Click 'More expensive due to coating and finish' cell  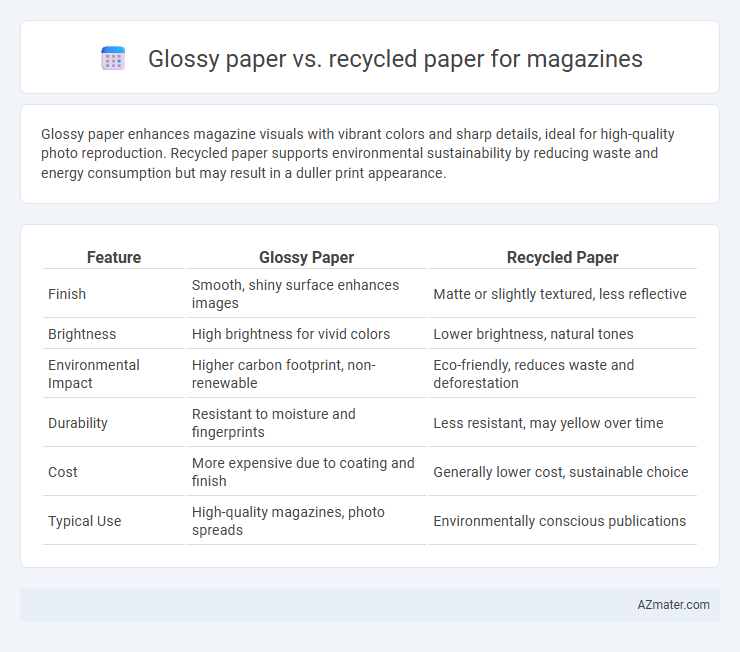point(306,472)
